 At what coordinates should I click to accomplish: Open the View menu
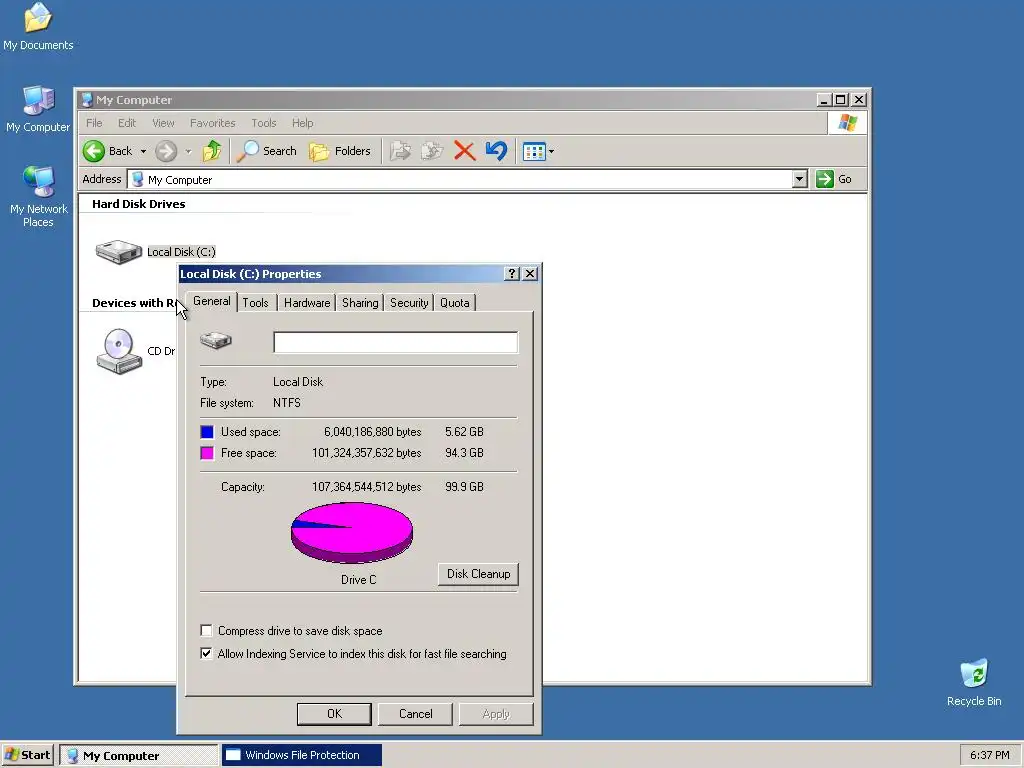pyautogui.click(x=163, y=123)
